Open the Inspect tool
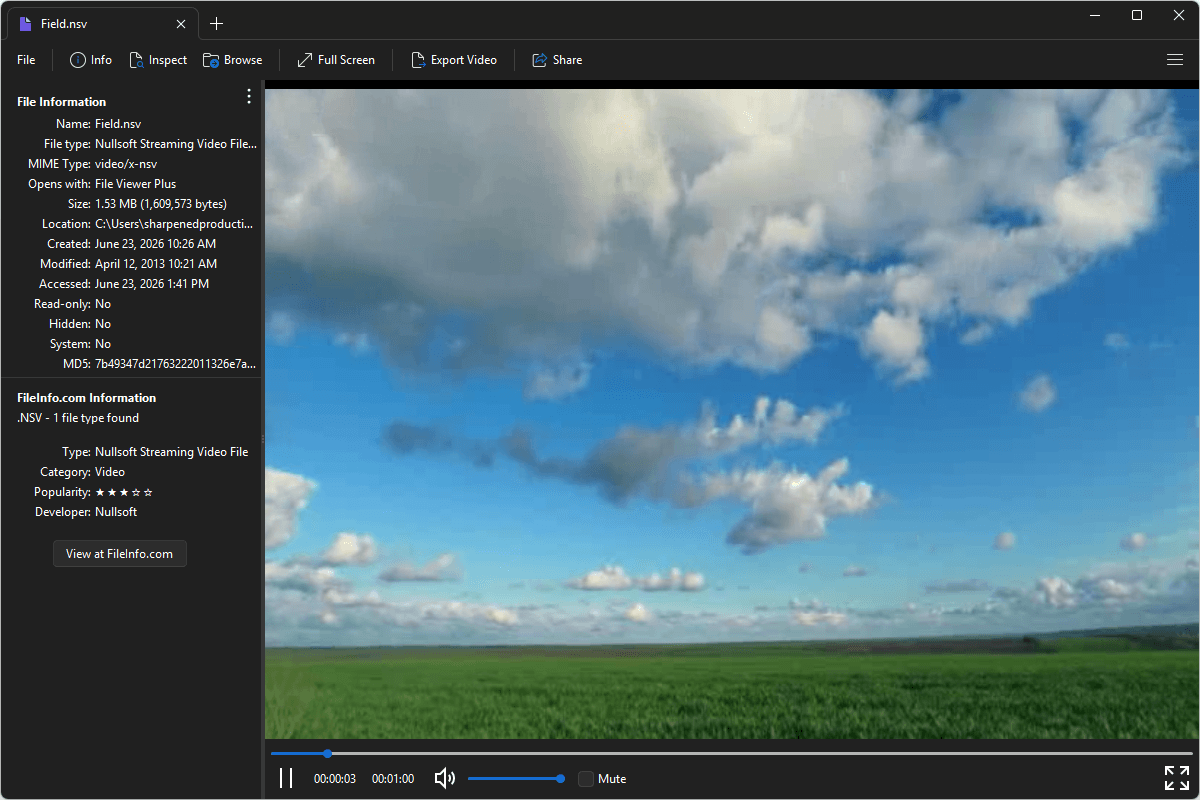Image resolution: width=1200 pixels, height=800 pixels. (x=158, y=60)
